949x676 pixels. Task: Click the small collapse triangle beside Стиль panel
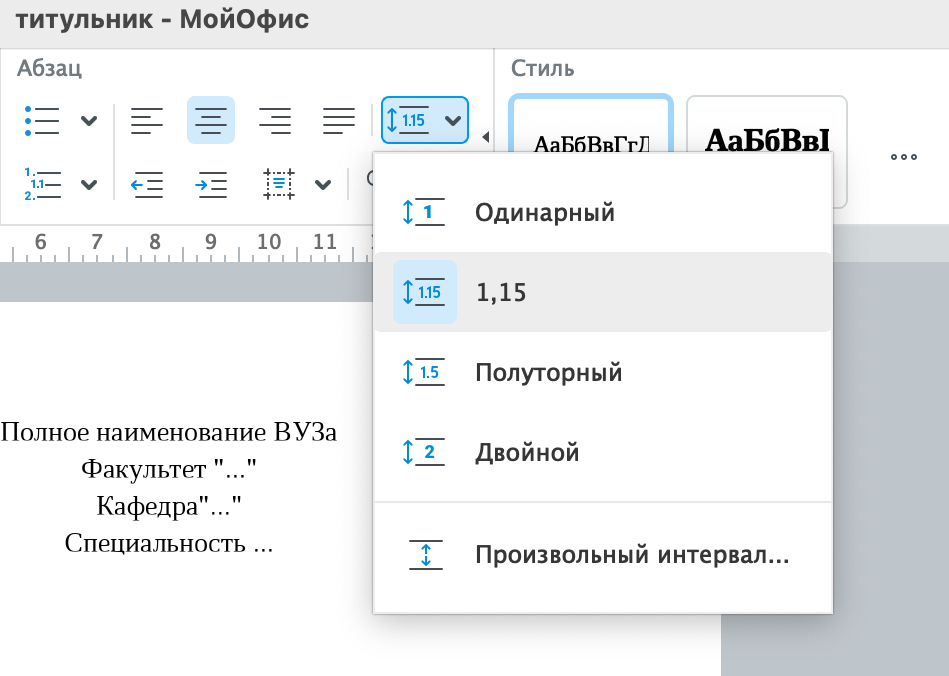485,137
